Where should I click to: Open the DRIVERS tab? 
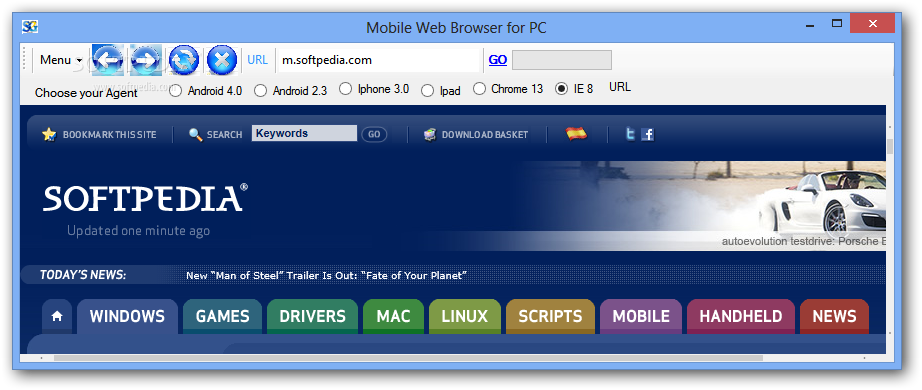(312, 316)
